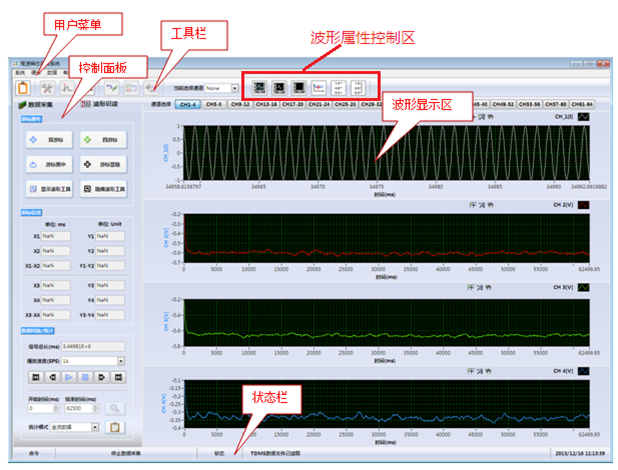Click the end time stepper arrows at 62500
This screenshot has height=470, width=618.
coord(96,408)
